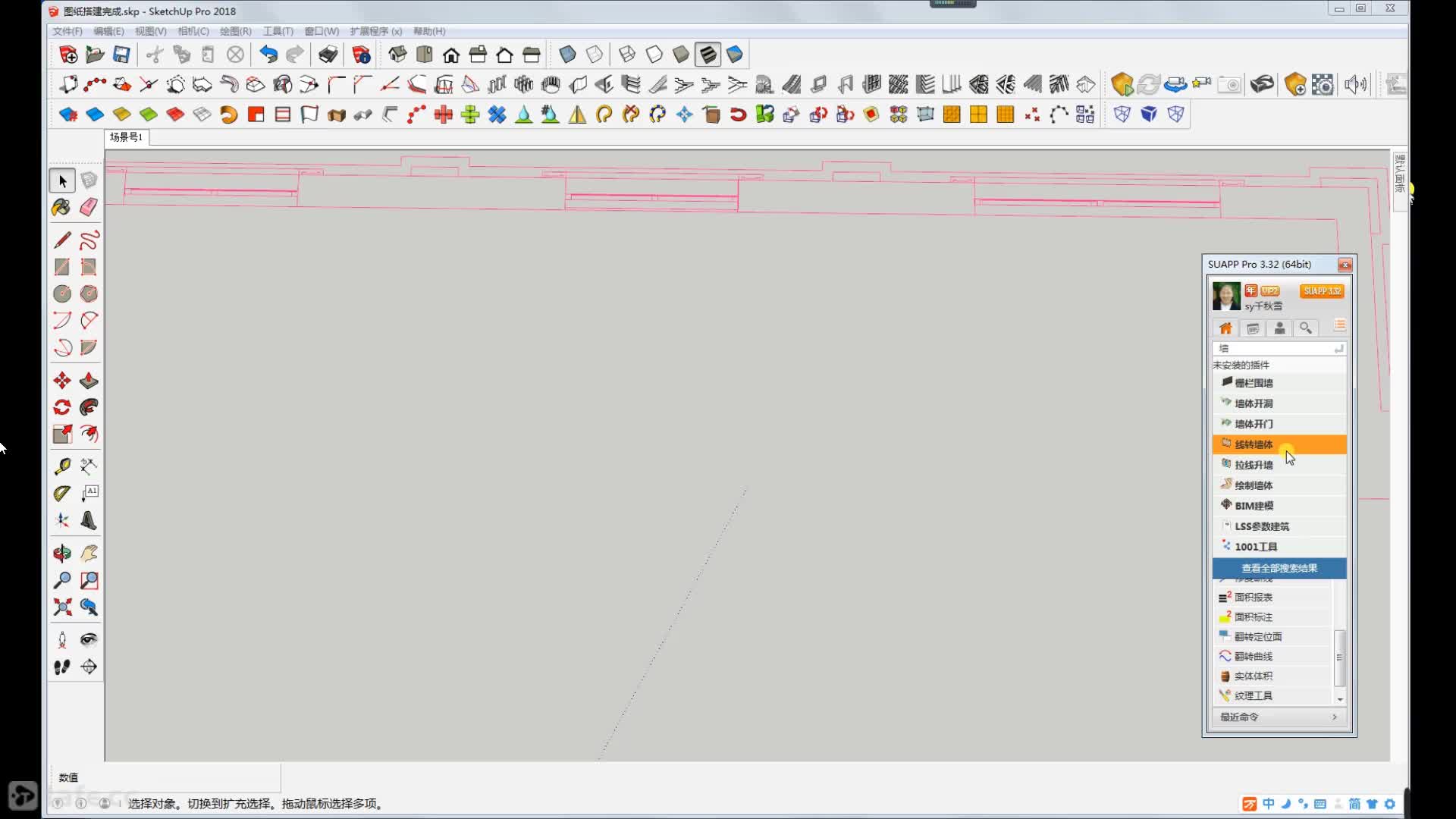Click 查看全部搜索结果 button
This screenshot has width=1456, height=819.
point(1279,568)
